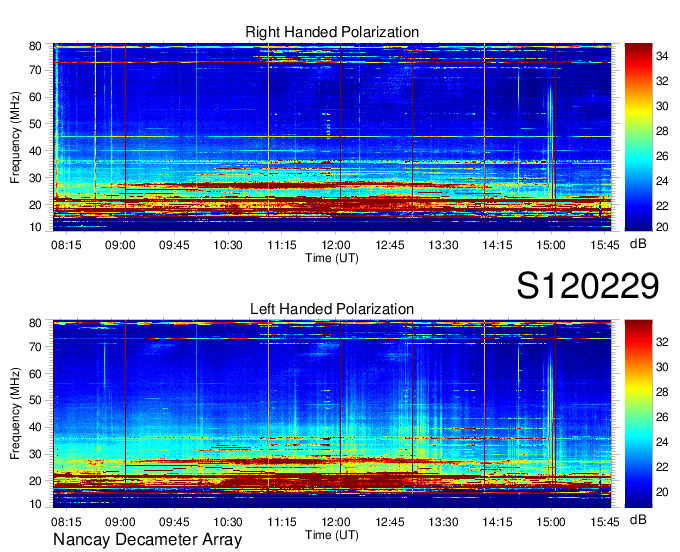The image size is (680, 552).
Task: Click the 15:45 tick under Left Handed plot
Action: click(x=605, y=522)
